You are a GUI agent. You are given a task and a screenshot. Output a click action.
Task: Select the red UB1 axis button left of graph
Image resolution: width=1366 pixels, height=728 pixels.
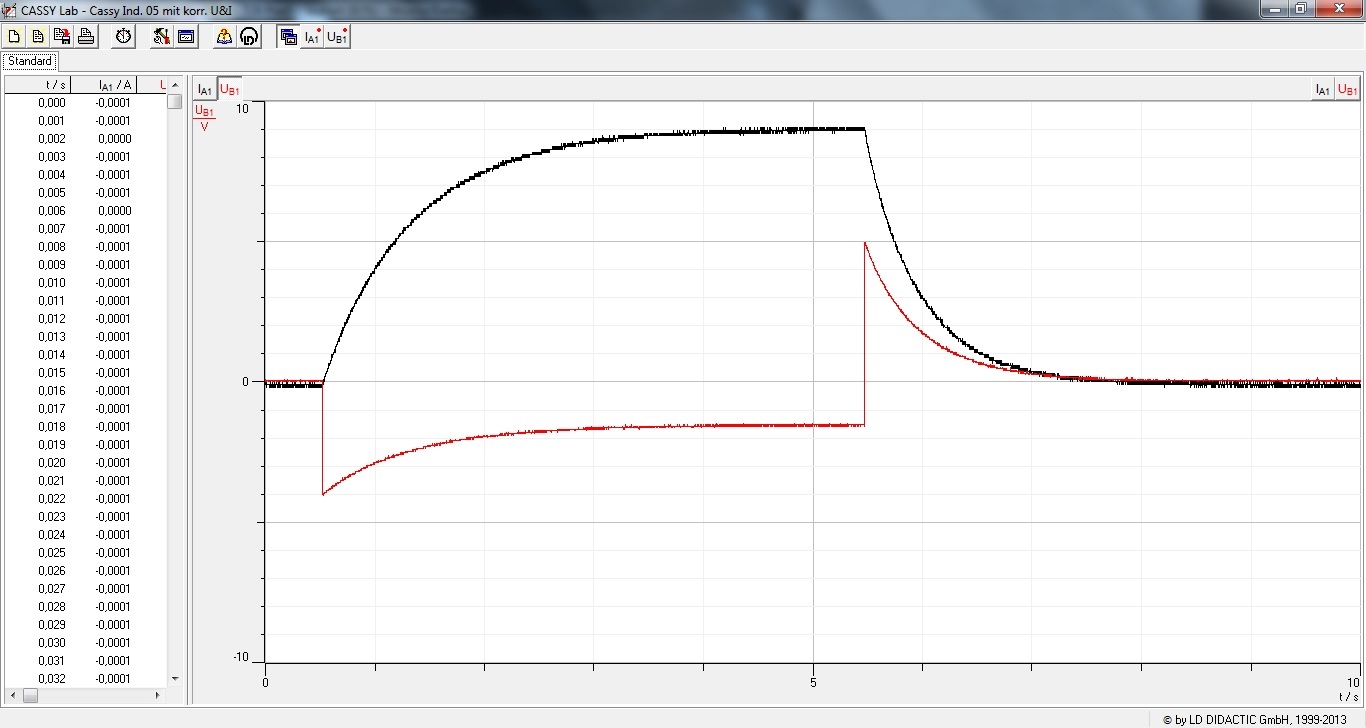(229, 89)
